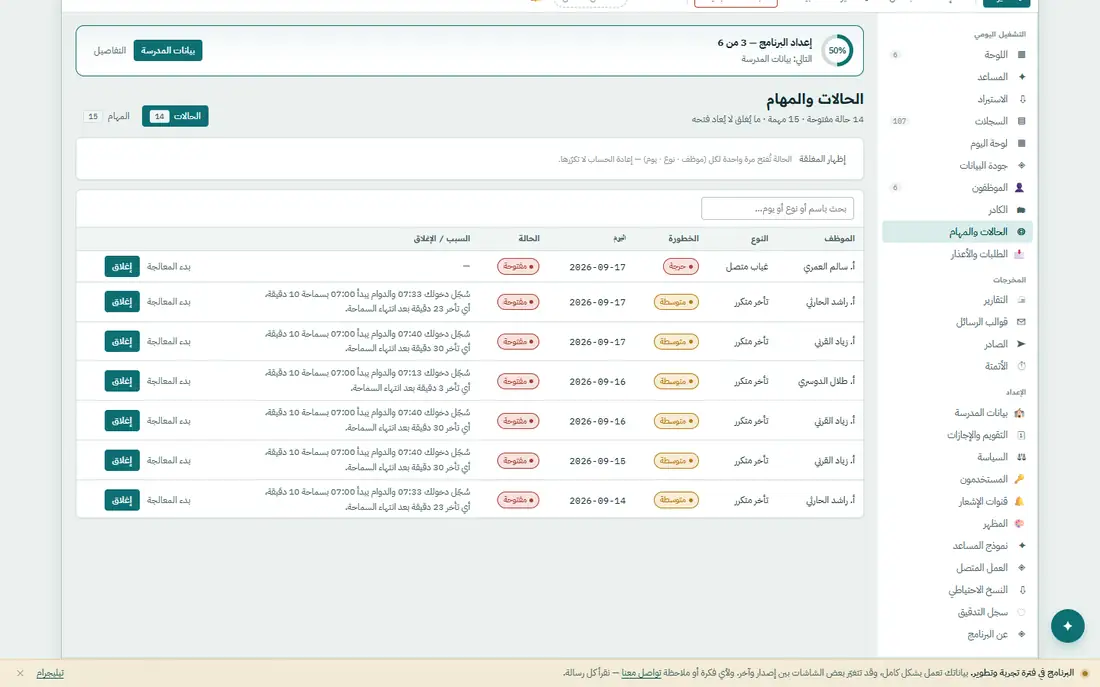Image resolution: width=1100 pixels, height=687 pixels.
Task: Click عن البرنامج about icon
Action: [1021, 634]
